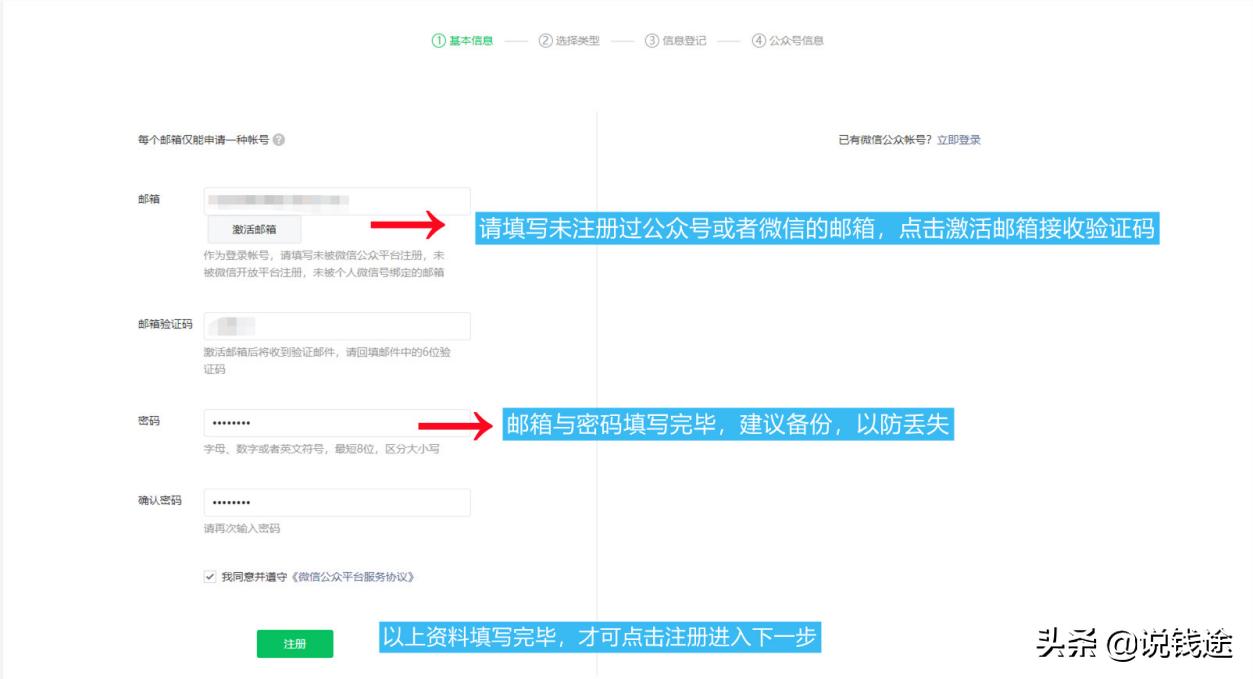Click the red arrow beside the password field
Viewport: 1253px width, 679px height.
click(451, 427)
